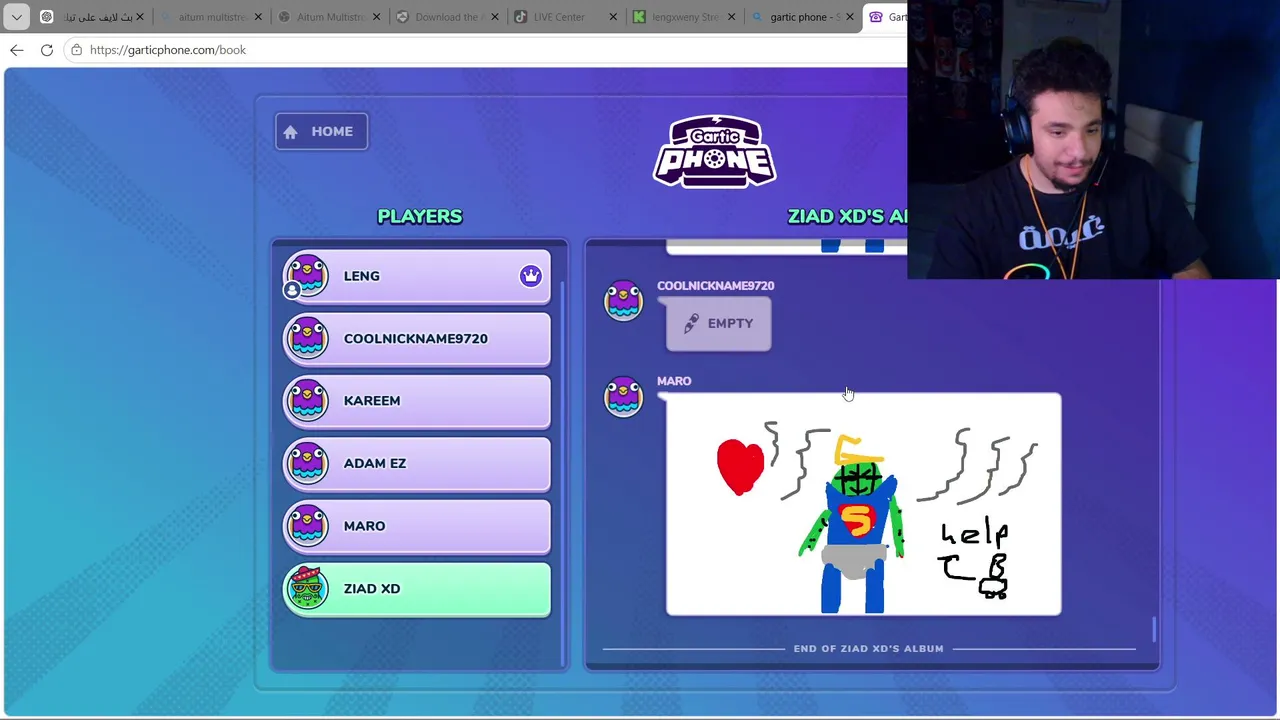The width and height of the screenshot is (1280, 720).
Task: Close the Arabic-titled ChatGPT tab
Action: (140, 17)
